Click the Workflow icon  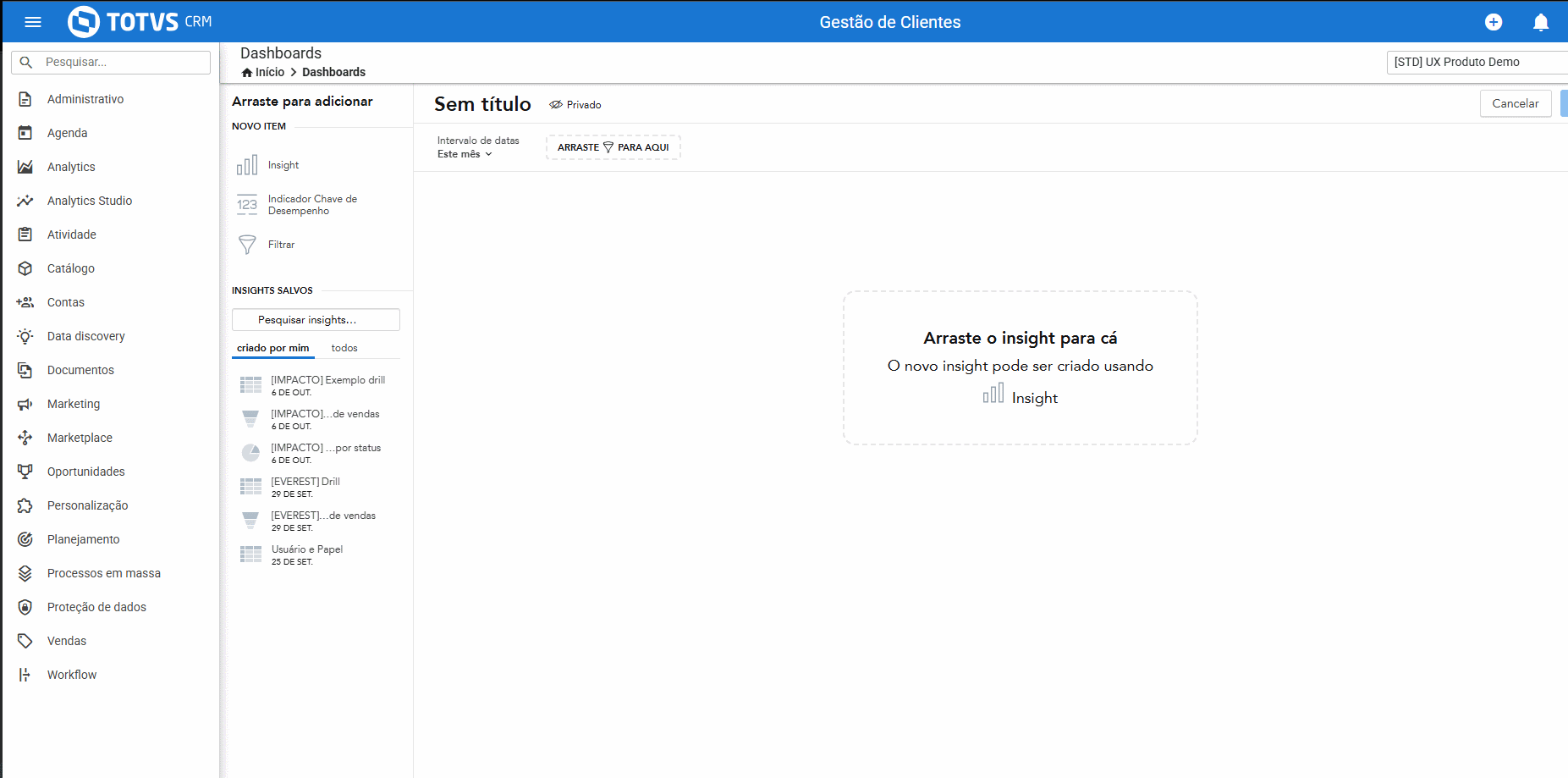pyautogui.click(x=25, y=675)
